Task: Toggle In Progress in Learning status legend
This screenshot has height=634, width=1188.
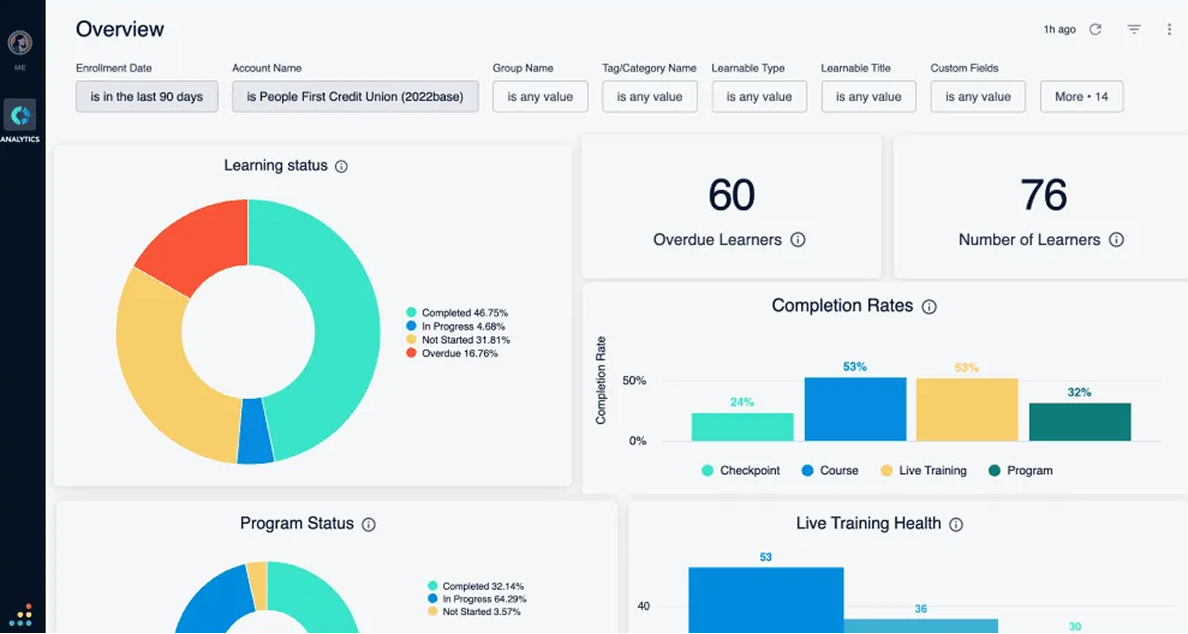Action: 455,326
